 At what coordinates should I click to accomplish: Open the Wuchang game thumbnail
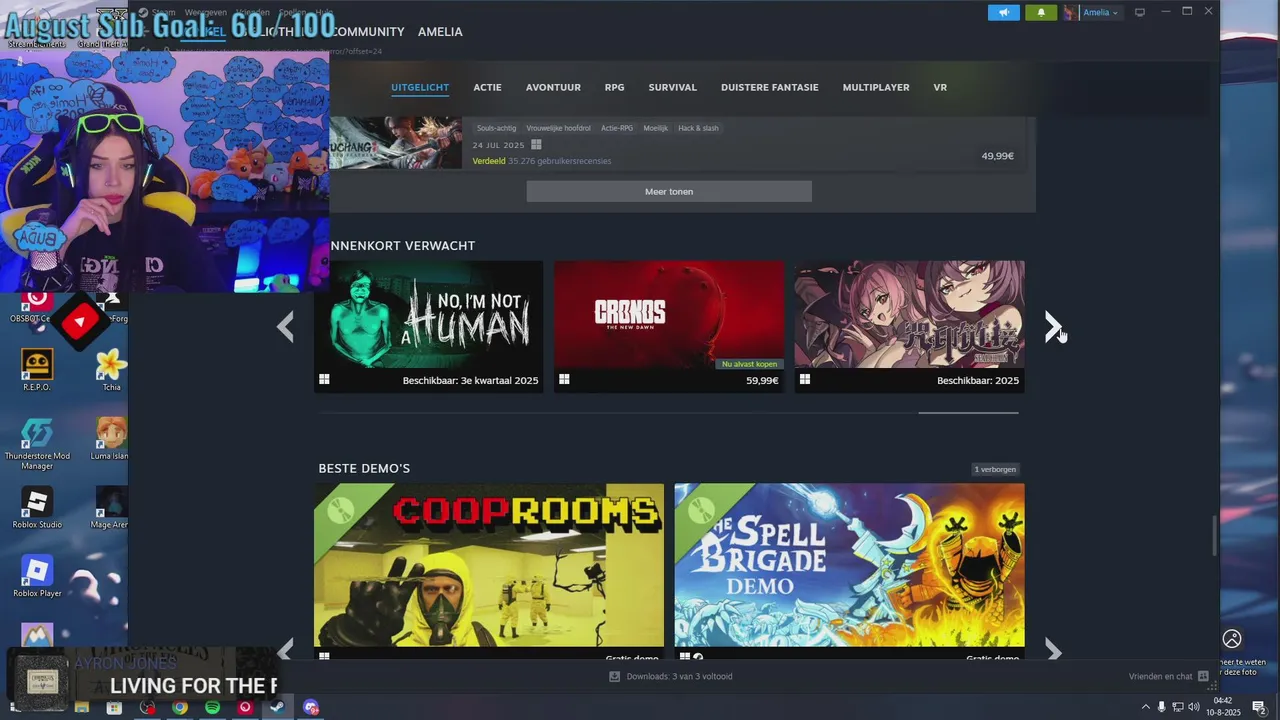pyautogui.click(x=395, y=143)
